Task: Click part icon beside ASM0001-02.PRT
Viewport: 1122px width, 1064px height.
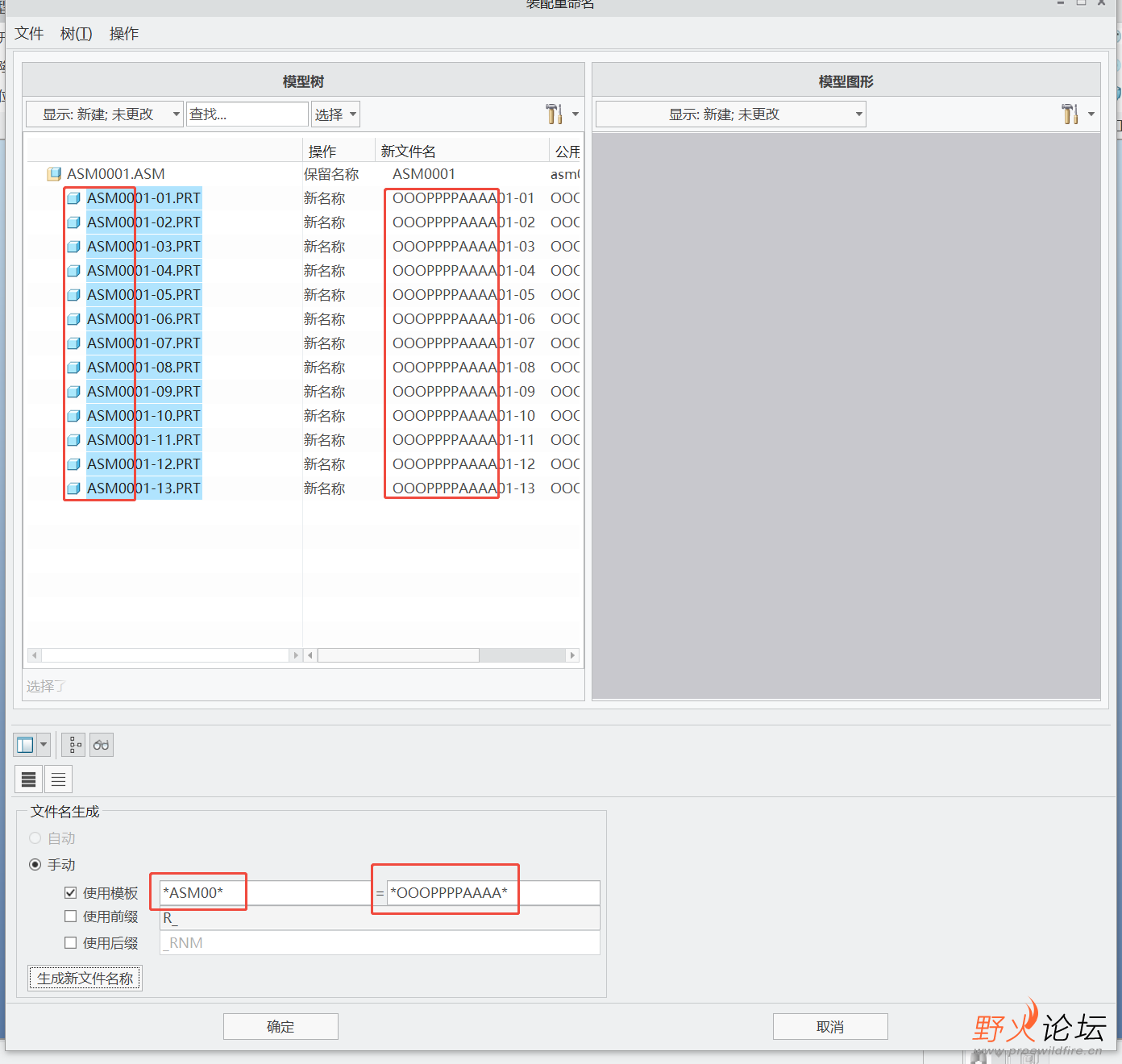Action: pyautogui.click(x=73, y=222)
